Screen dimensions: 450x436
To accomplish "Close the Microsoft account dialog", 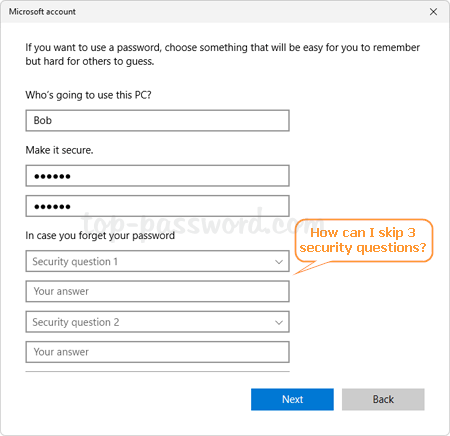I will (x=433, y=12).
